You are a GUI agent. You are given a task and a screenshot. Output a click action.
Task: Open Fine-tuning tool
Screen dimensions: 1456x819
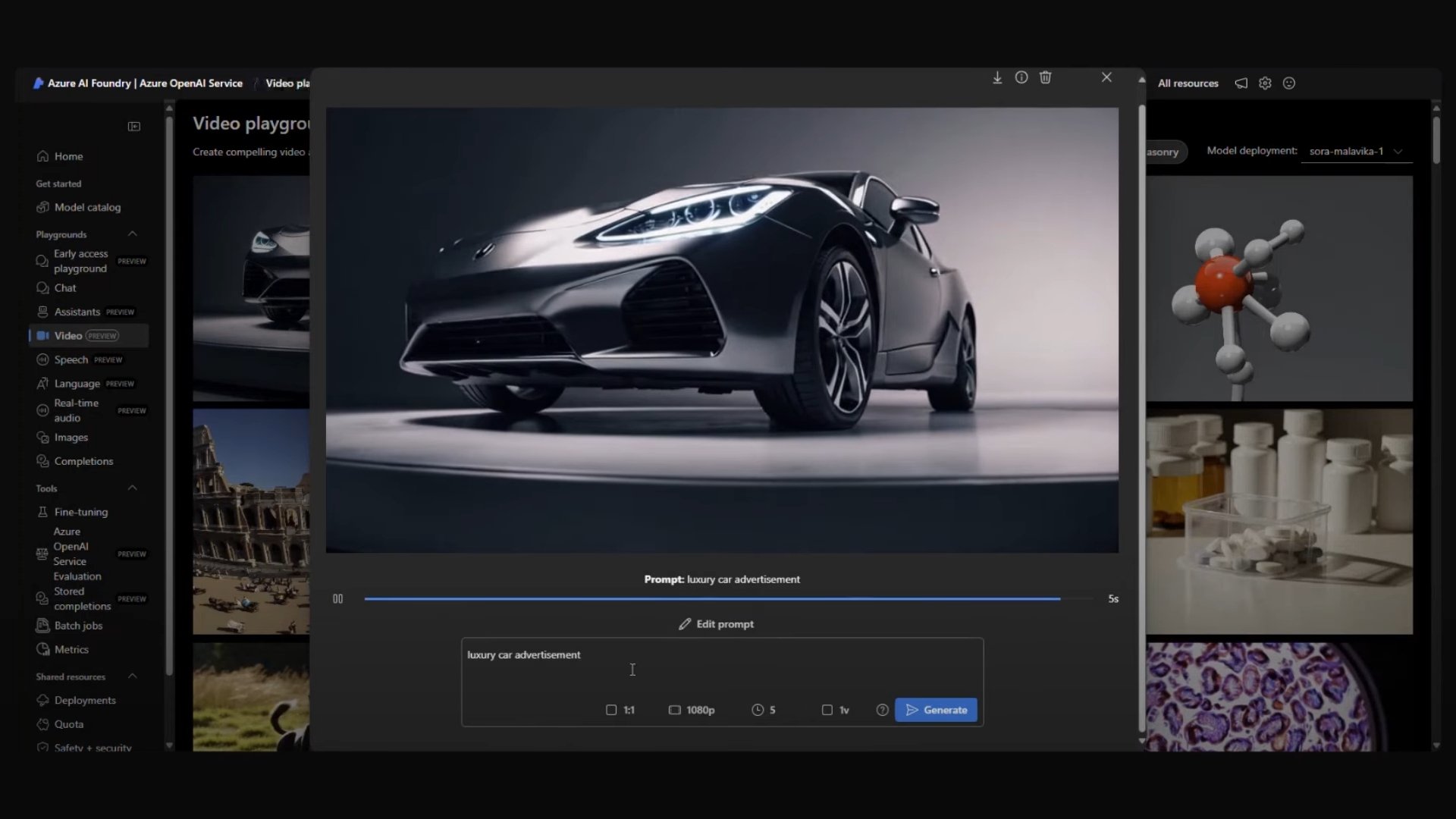click(x=72, y=512)
